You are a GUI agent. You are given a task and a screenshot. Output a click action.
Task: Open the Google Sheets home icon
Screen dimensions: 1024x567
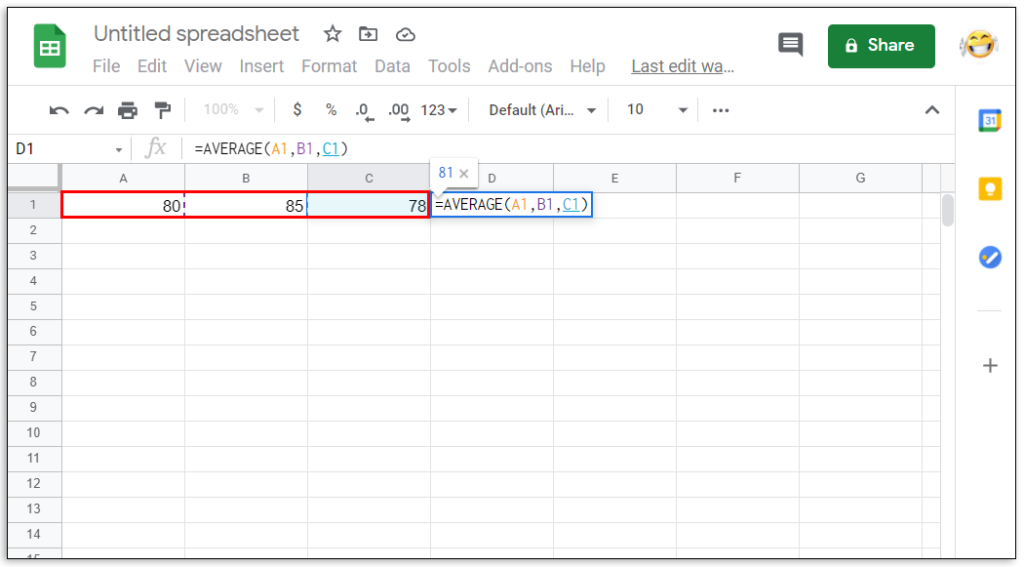[x=50, y=46]
